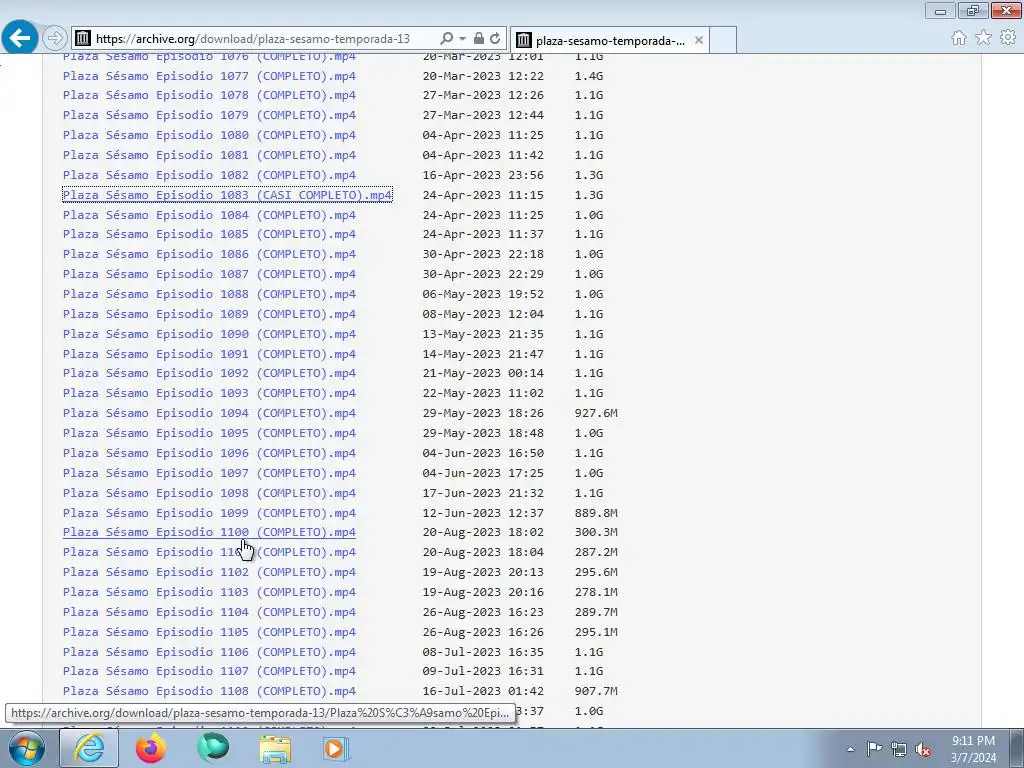Open the media player taskbar icon
The height and width of the screenshot is (768, 1024).
click(337, 748)
